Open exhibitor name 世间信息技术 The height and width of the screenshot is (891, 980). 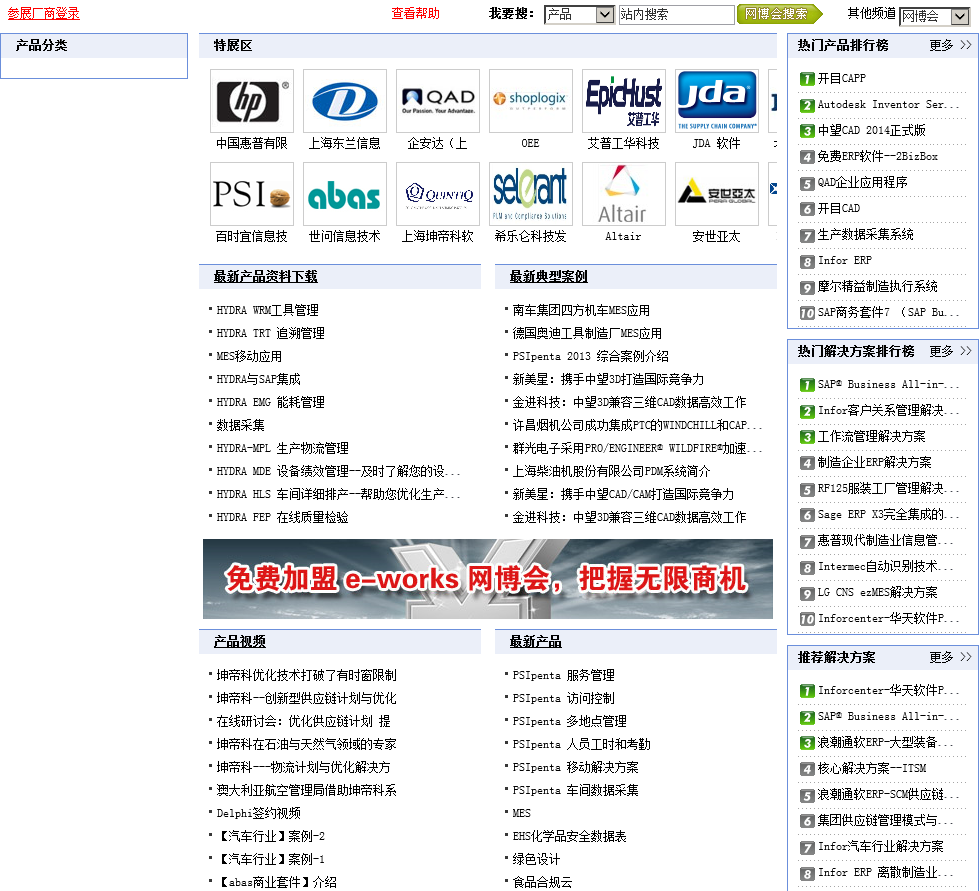(x=345, y=236)
